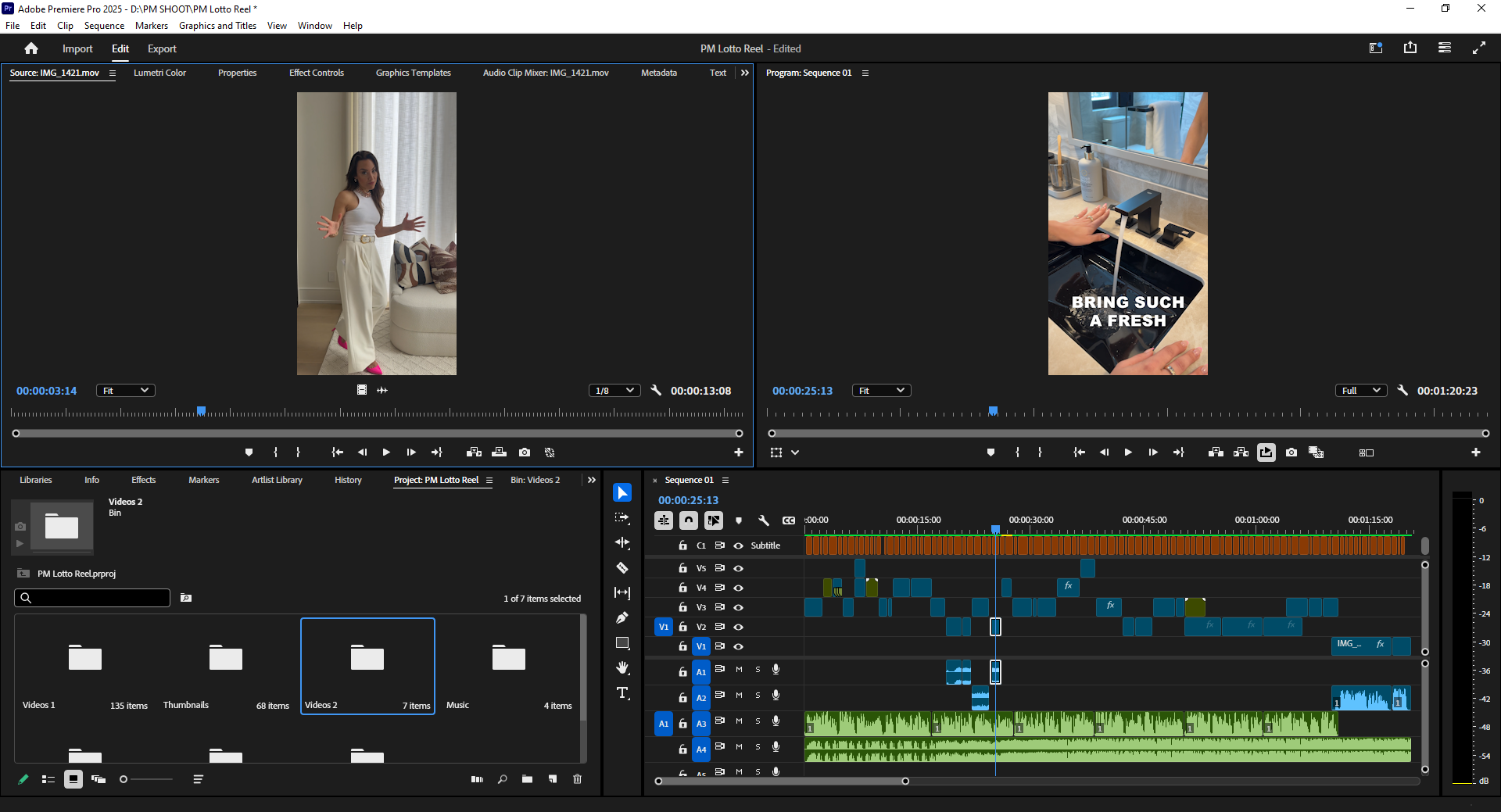
Task: Switch Project panel to icon view
Action: (x=73, y=779)
